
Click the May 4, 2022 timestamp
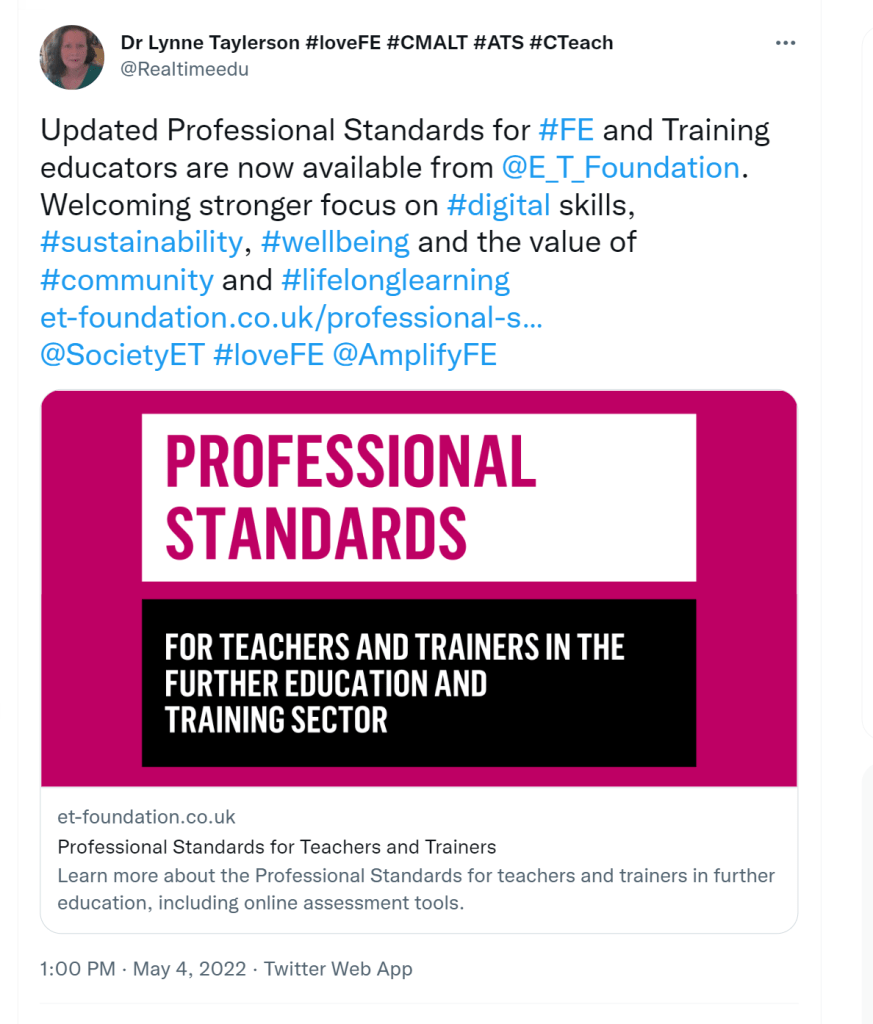click(x=188, y=968)
